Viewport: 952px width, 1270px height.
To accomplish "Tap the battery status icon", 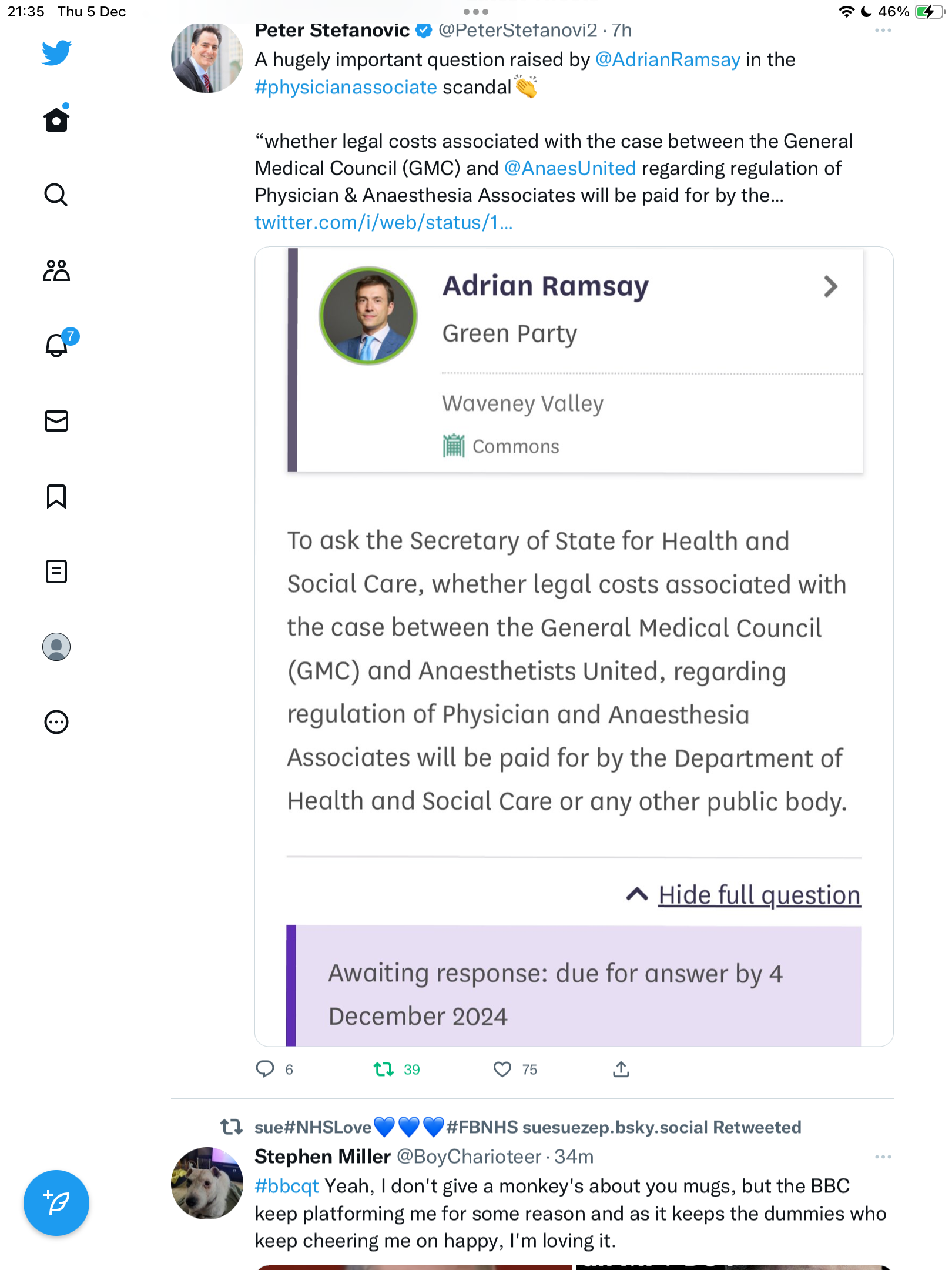I will coord(930,12).
